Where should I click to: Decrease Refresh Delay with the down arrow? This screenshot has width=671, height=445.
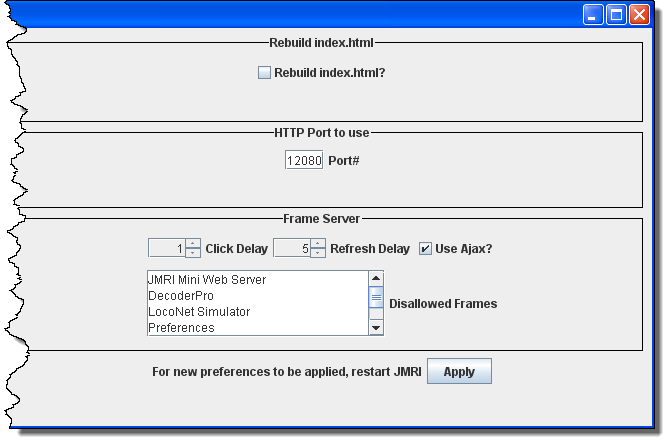click(318, 253)
